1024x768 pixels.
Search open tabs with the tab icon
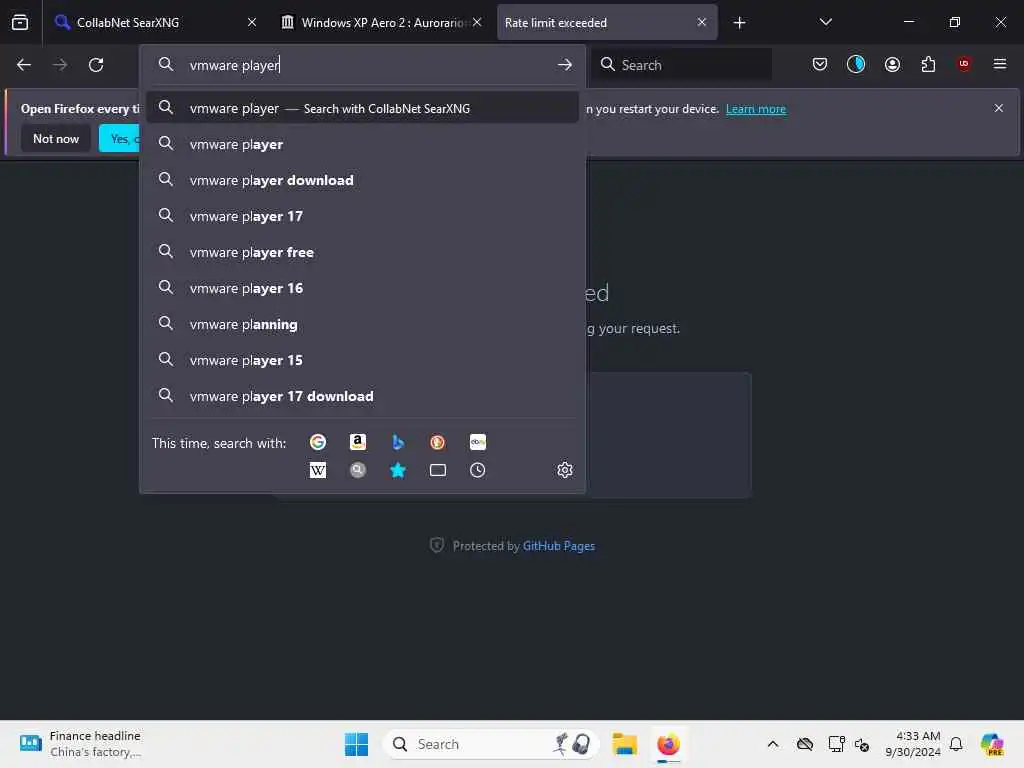pos(438,470)
